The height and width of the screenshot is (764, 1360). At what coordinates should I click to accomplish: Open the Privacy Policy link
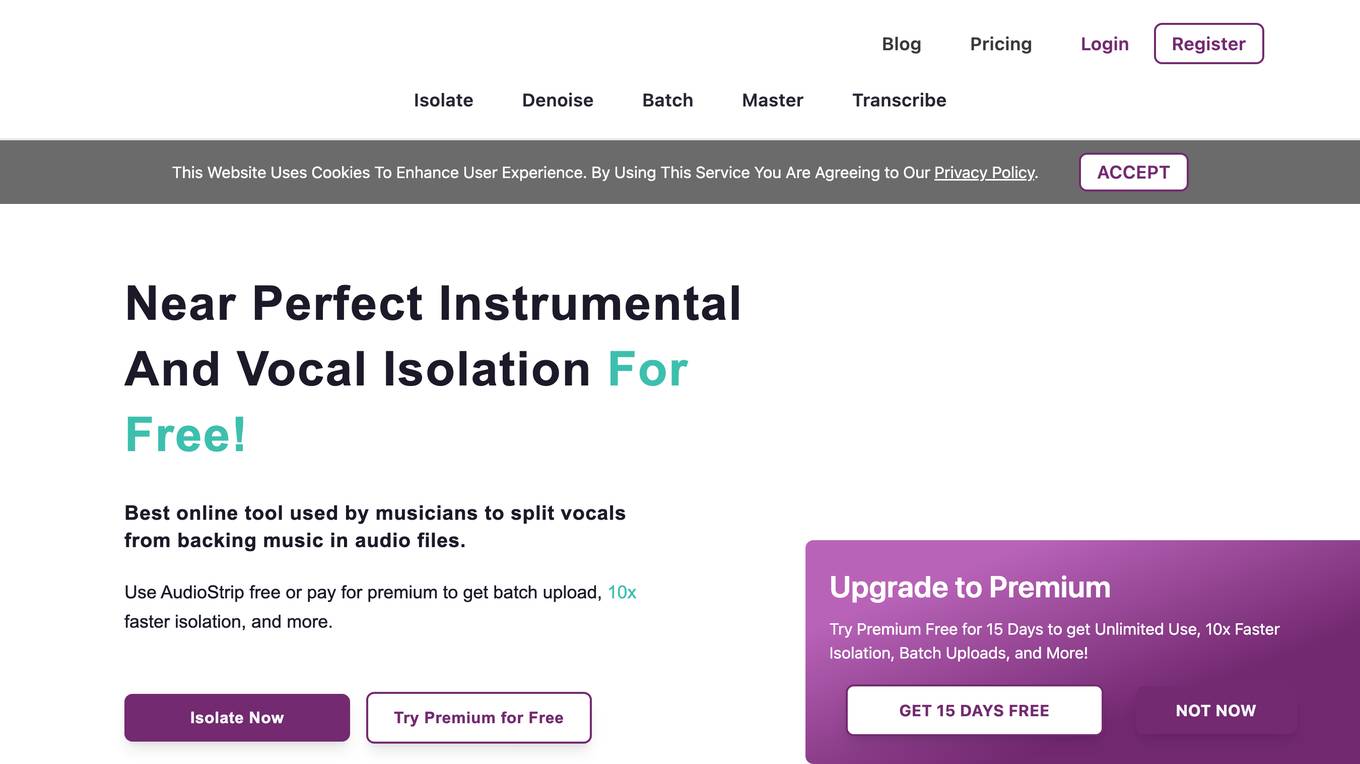point(984,173)
